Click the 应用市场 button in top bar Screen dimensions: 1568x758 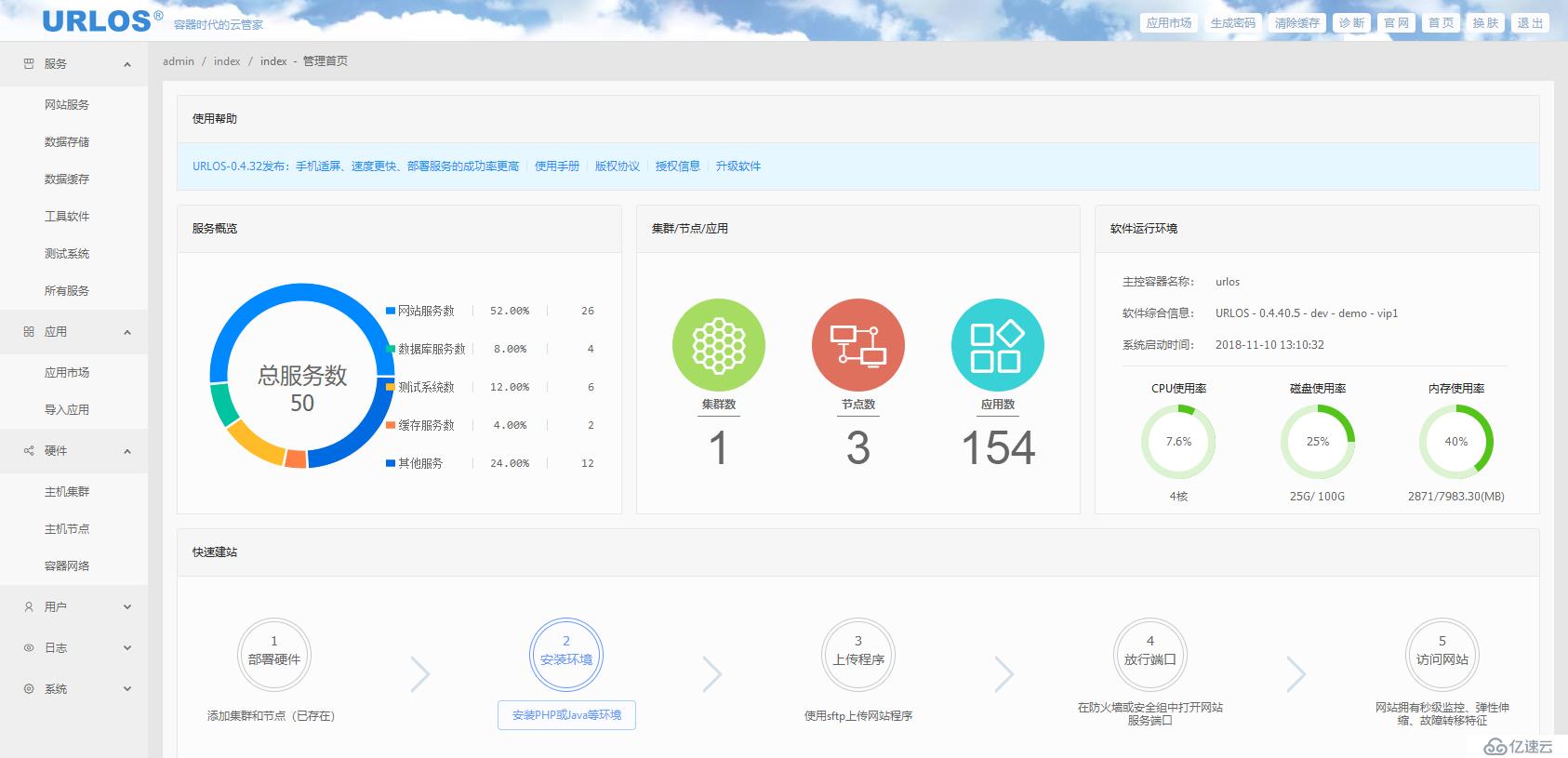[1169, 23]
